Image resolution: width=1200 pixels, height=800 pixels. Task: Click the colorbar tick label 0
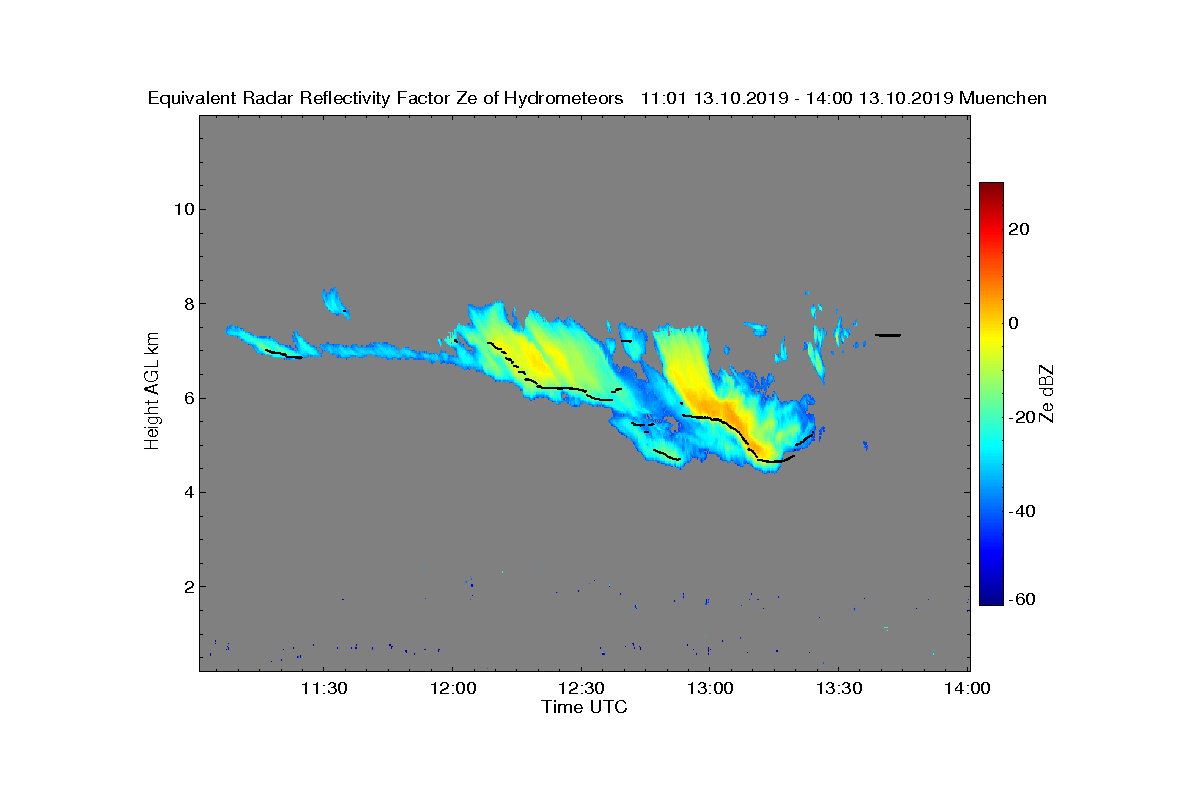pyautogui.click(x=1014, y=323)
